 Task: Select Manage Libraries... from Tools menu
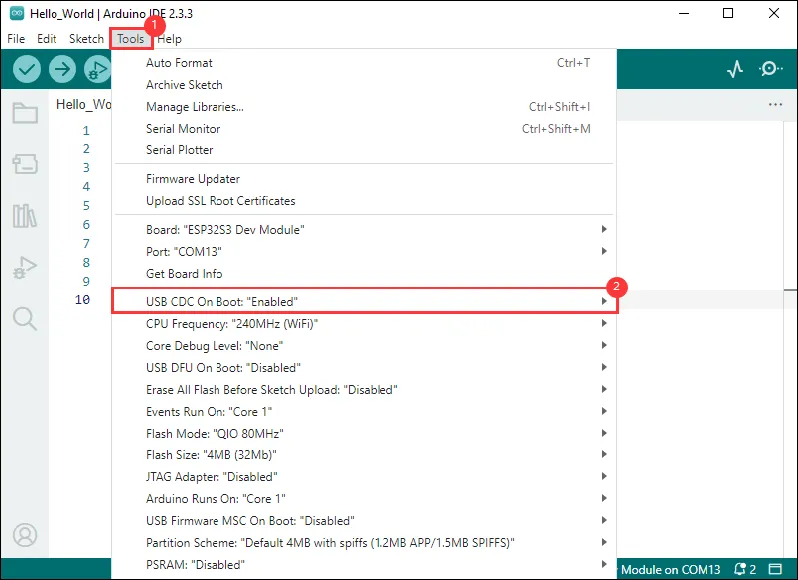(x=195, y=107)
